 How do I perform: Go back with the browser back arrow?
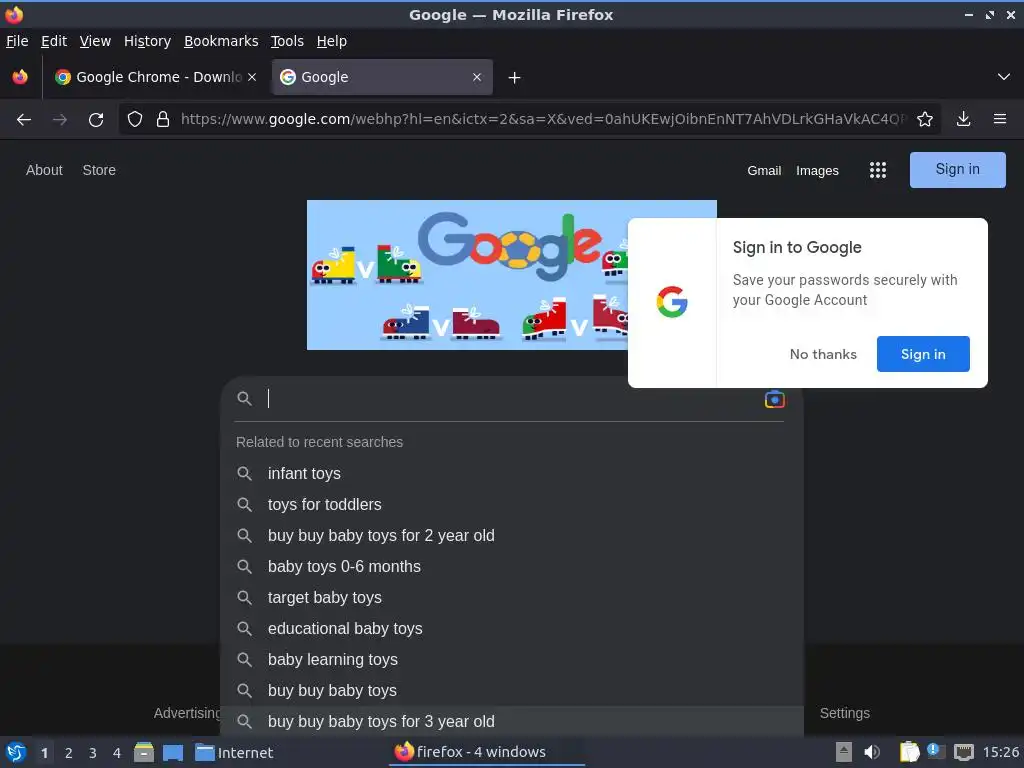tap(24, 120)
